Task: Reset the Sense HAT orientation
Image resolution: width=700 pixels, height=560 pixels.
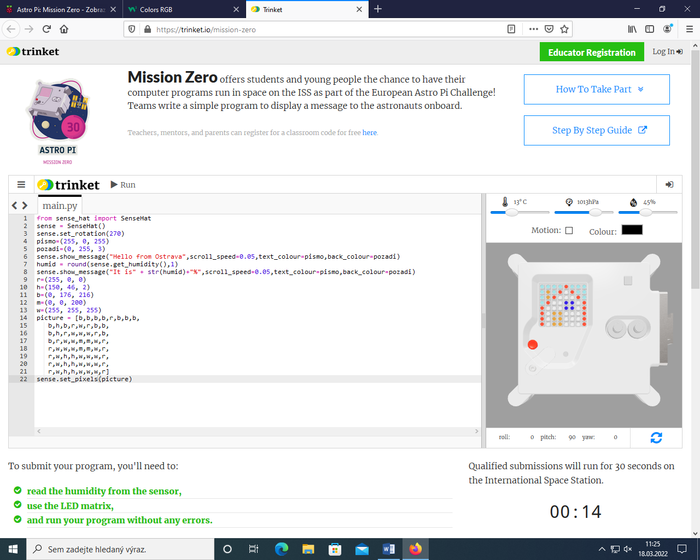Action: click(x=655, y=437)
